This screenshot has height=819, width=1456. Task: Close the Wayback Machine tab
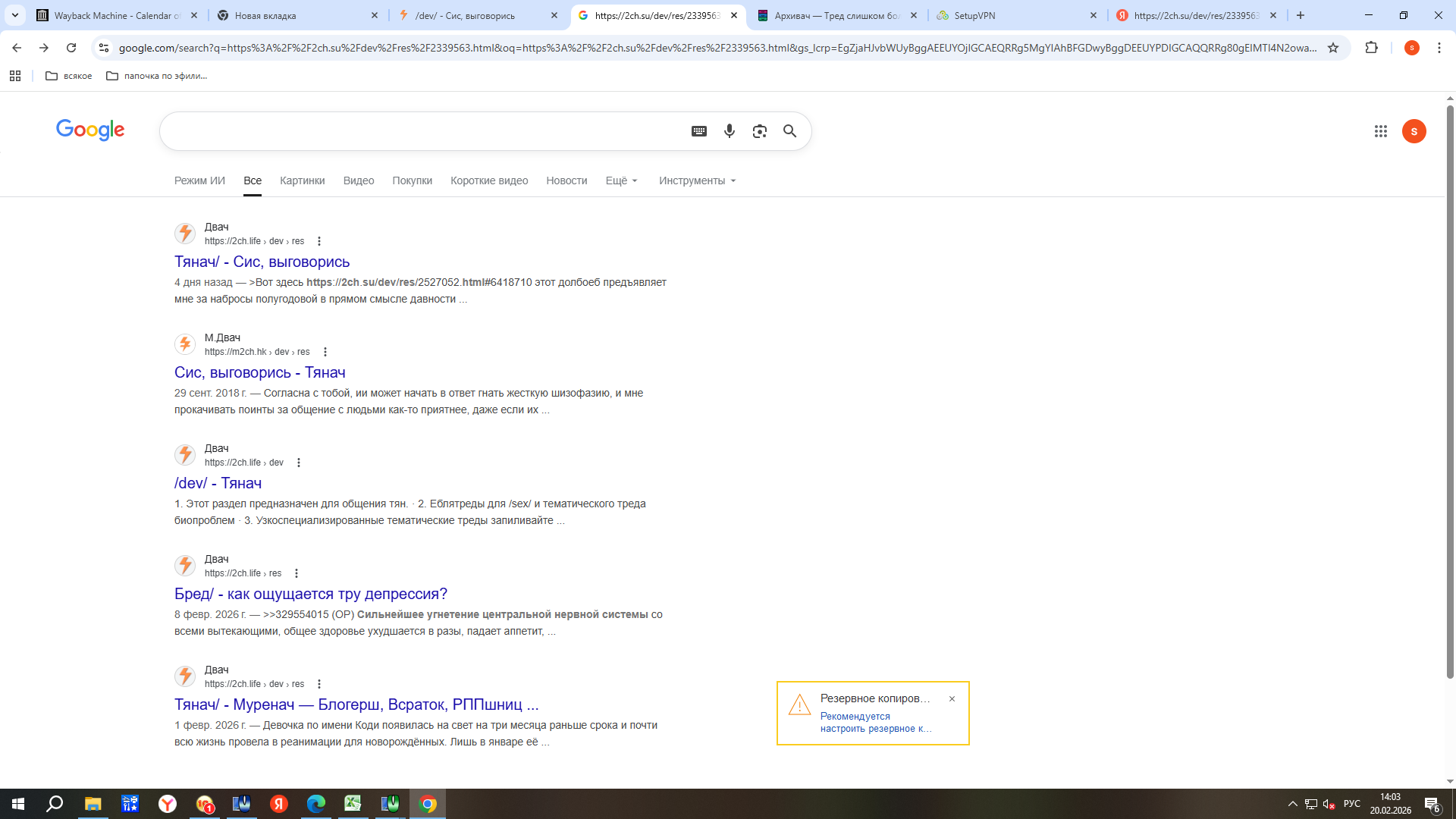(x=194, y=15)
